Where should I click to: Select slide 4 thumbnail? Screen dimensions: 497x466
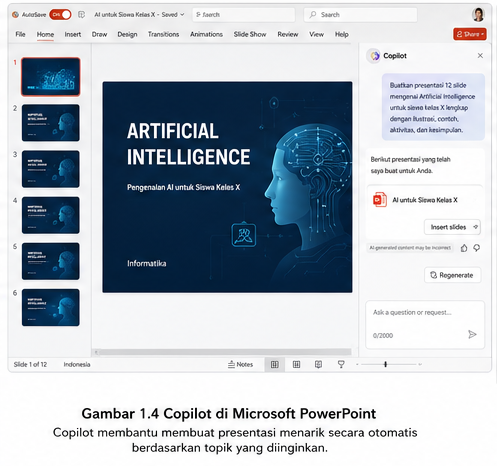point(51,215)
